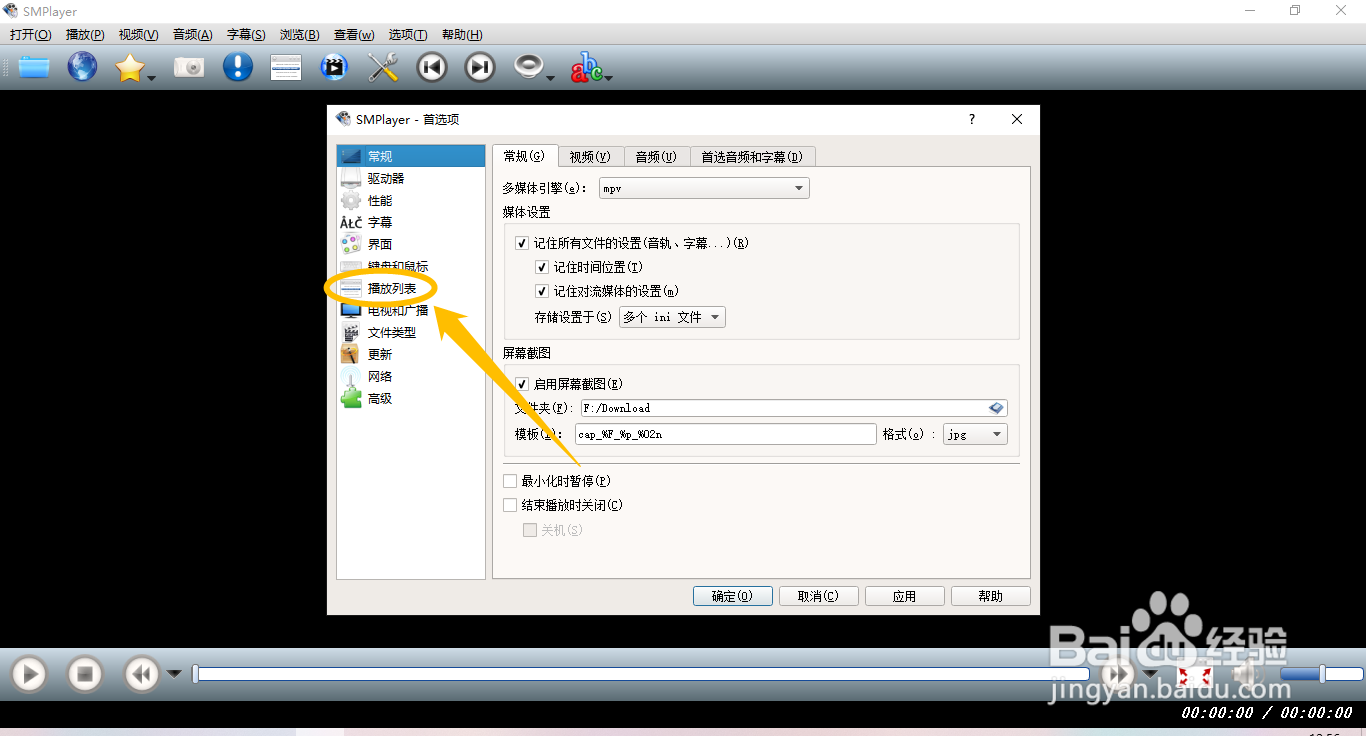Disable the 启用屏幕截图 option
The image size is (1366, 736).
point(522,384)
